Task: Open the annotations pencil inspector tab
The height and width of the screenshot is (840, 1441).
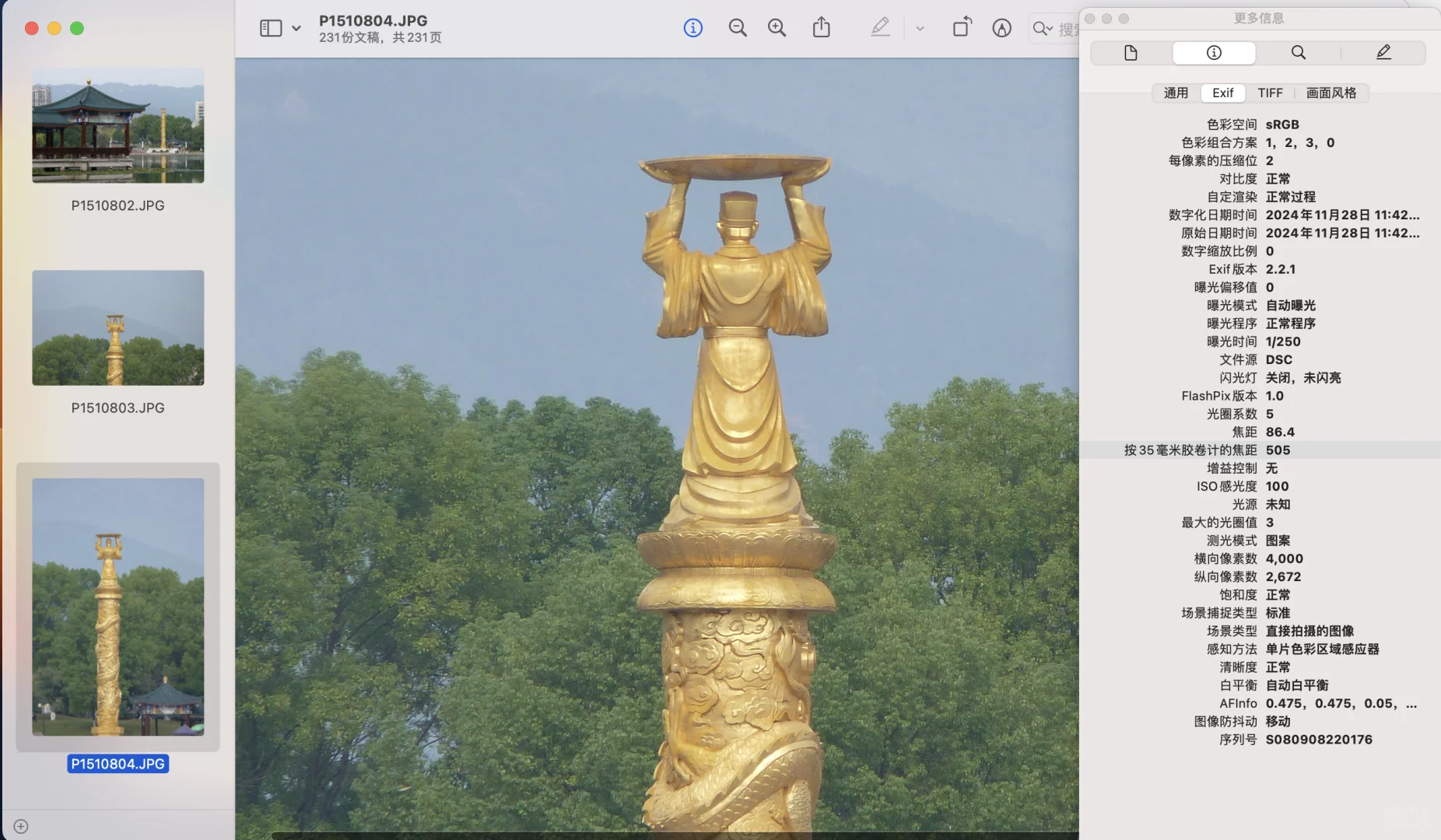Action: point(1383,53)
